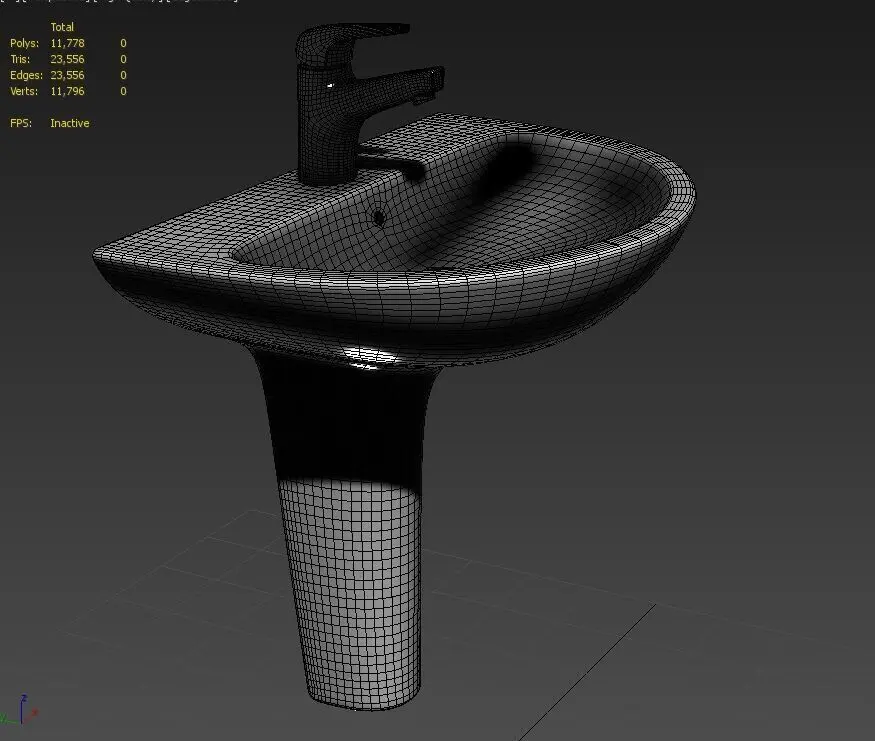The image size is (875, 741).
Task: Click the "Total" statistics column header
Action: pyautogui.click(x=62, y=27)
